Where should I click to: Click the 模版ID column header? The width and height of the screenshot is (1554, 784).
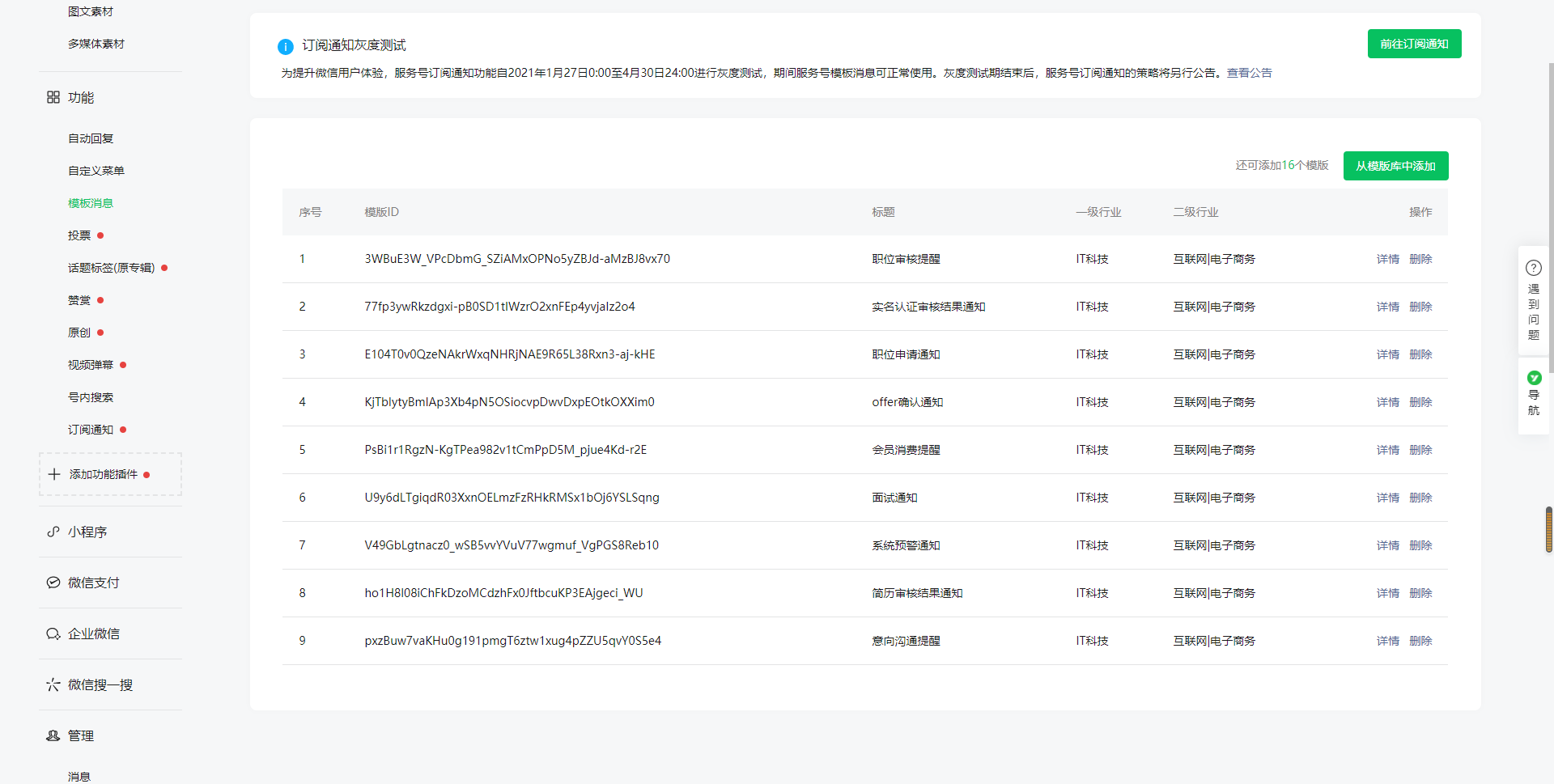click(381, 212)
